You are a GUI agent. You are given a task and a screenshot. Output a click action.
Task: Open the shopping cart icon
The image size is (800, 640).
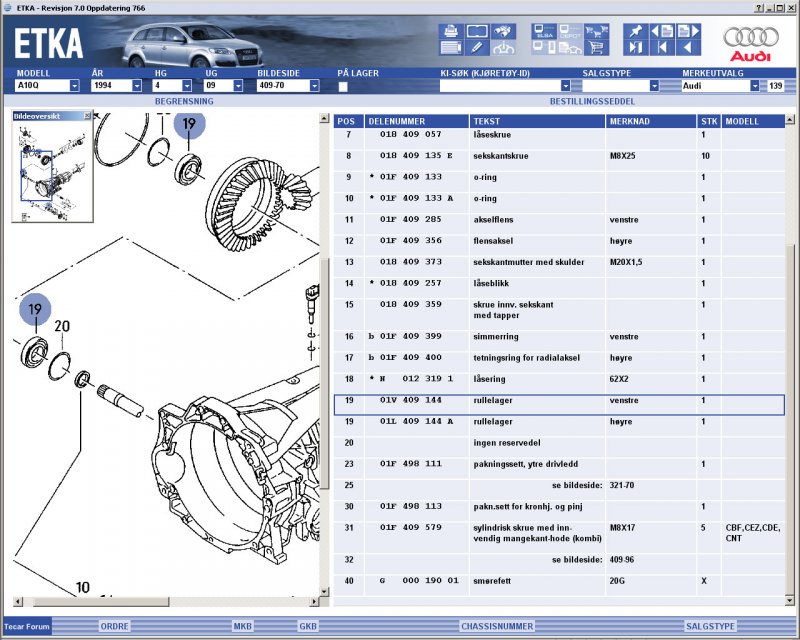[598, 47]
